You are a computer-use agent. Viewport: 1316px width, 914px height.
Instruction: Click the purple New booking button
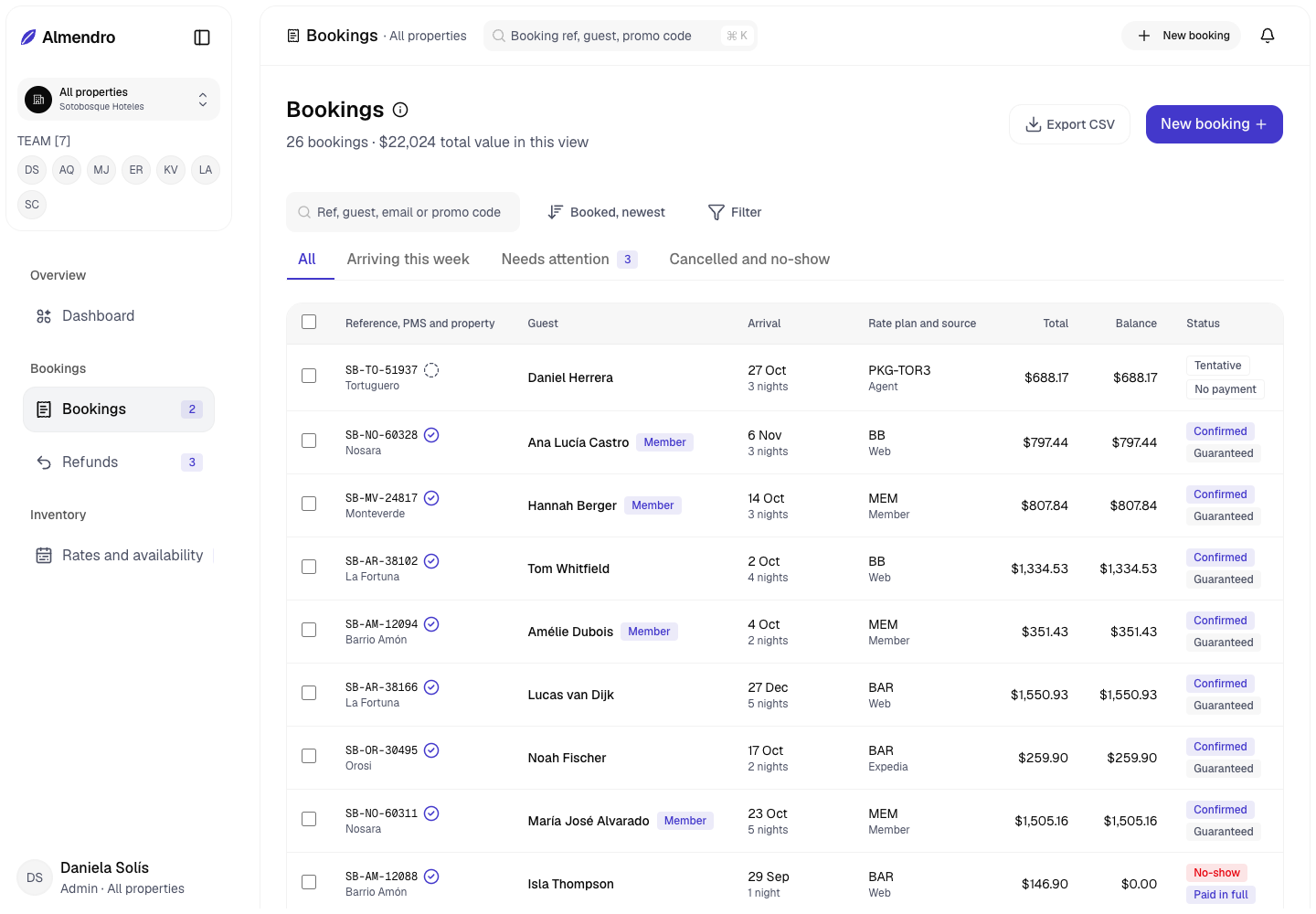point(1214,124)
